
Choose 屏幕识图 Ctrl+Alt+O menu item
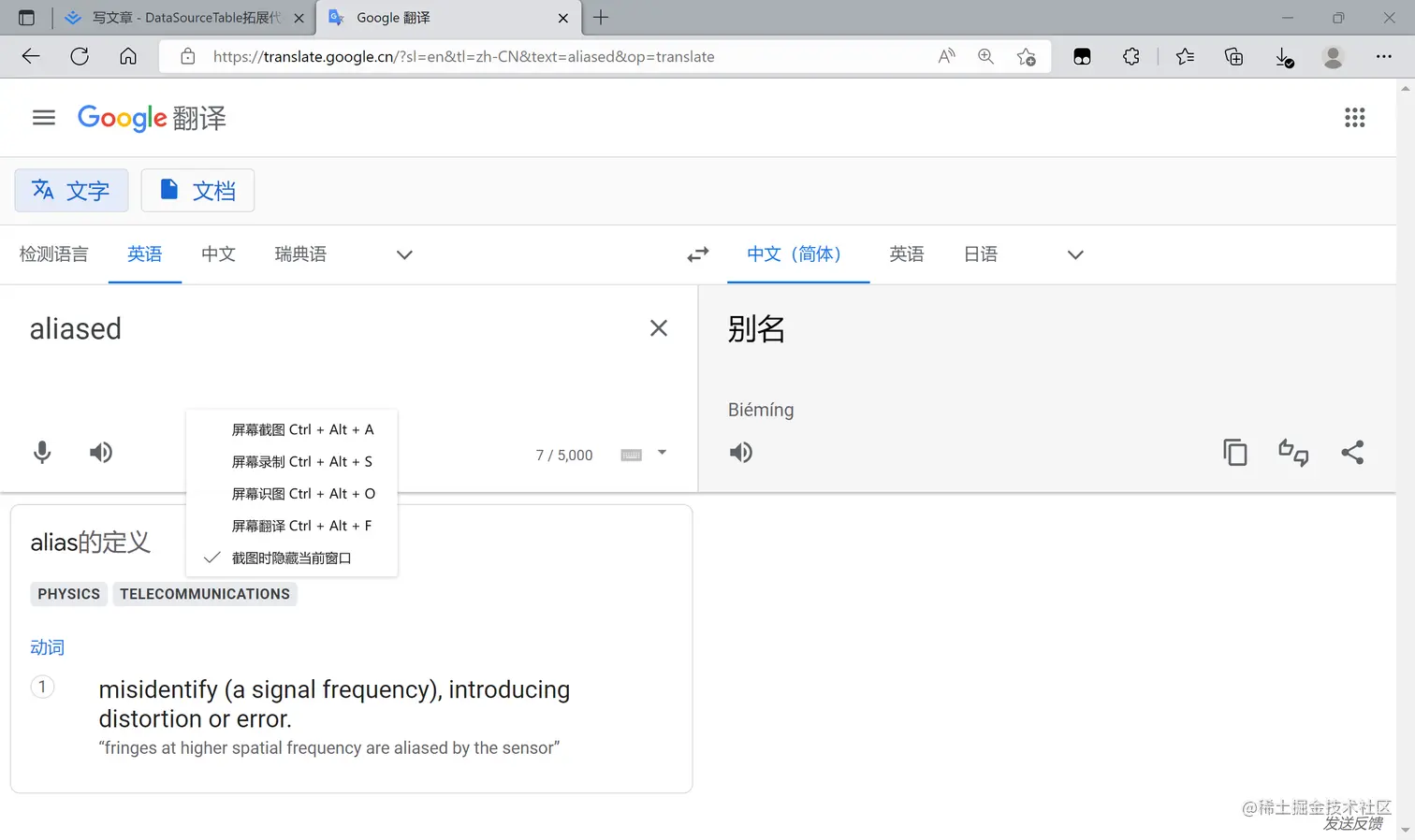click(x=292, y=493)
